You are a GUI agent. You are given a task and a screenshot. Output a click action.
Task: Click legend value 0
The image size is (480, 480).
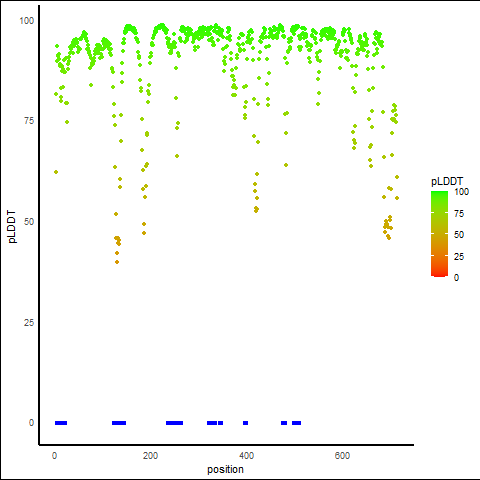(x=456, y=278)
